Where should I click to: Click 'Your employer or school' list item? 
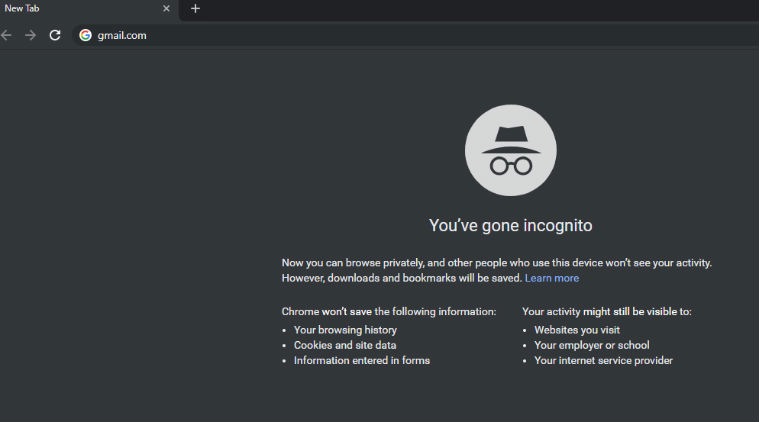point(592,345)
